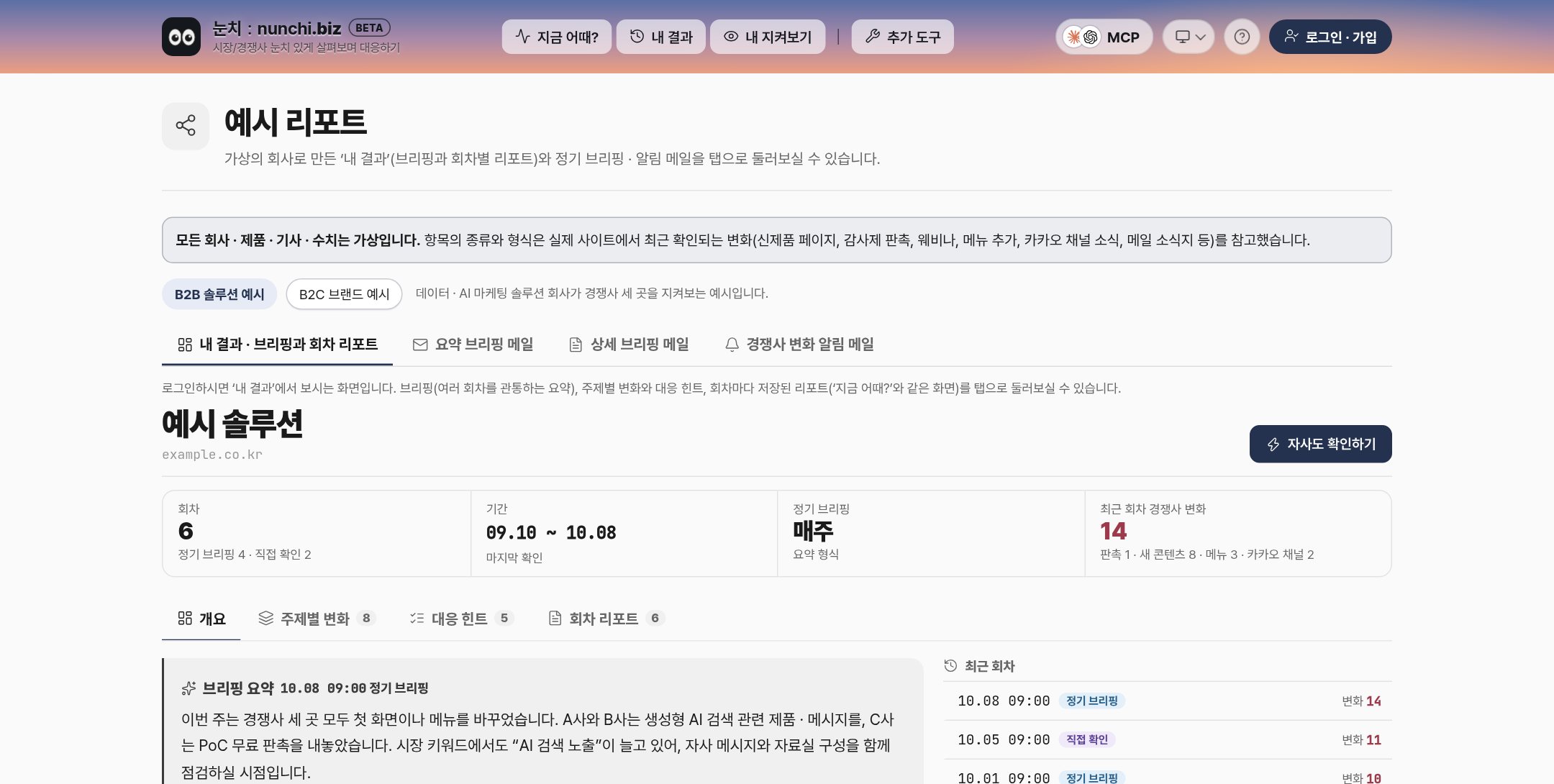Viewport: 1554px width, 784px height.
Task: Click the nunchi.biz site title
Action: [x=277, y=28]
